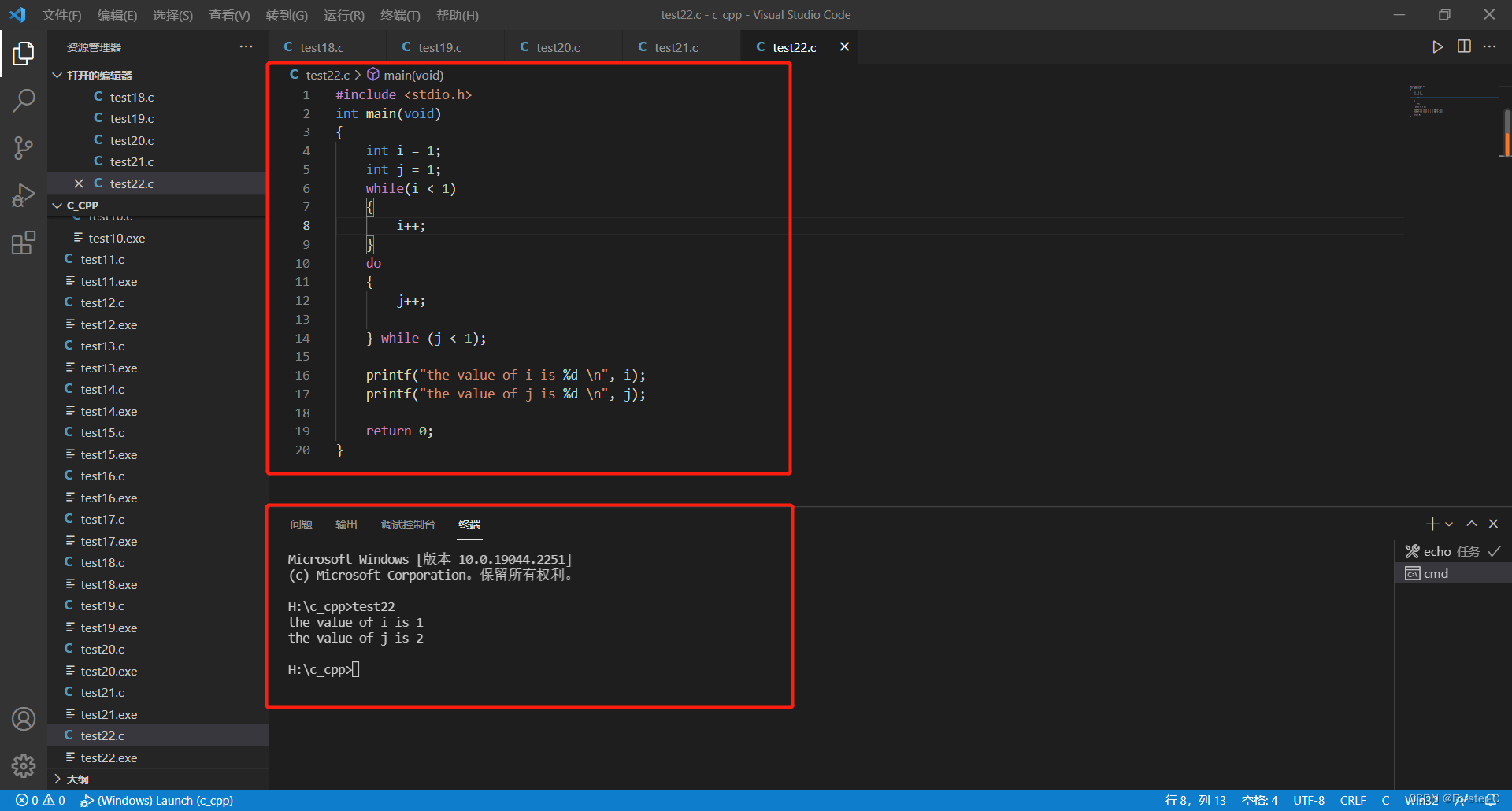Open the Search view in activity bar
Viewport: 1512px width, 811px height.
(24, 100)
